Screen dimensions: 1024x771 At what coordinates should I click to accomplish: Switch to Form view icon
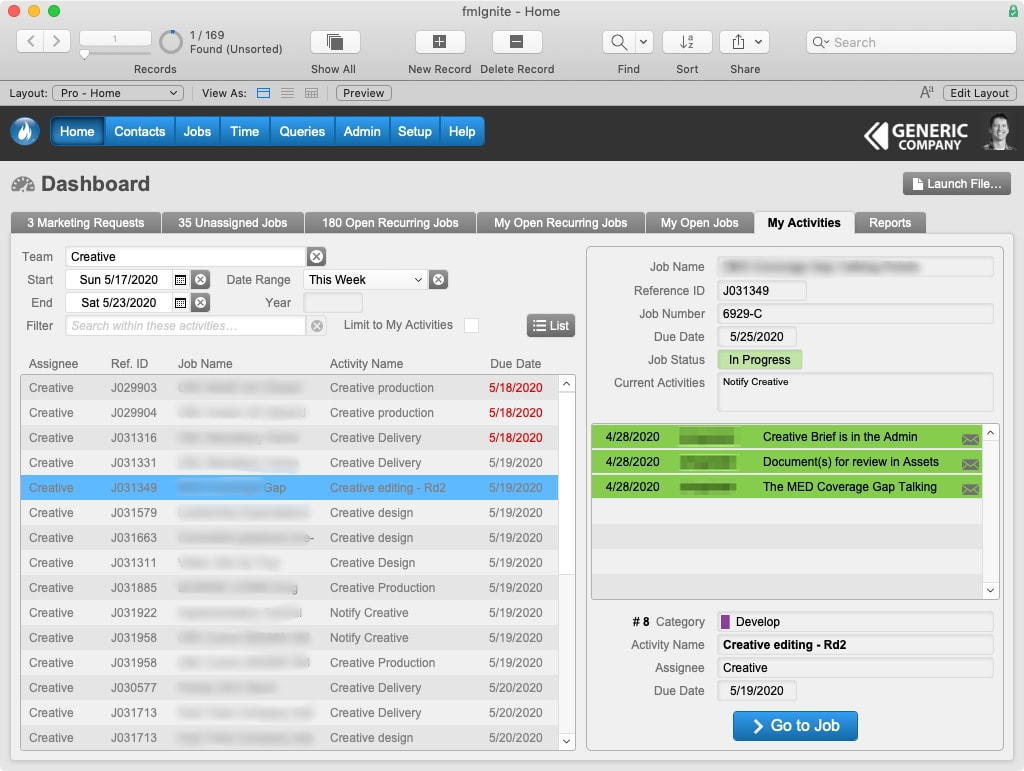pyautogui.click(x=263, y=93)
